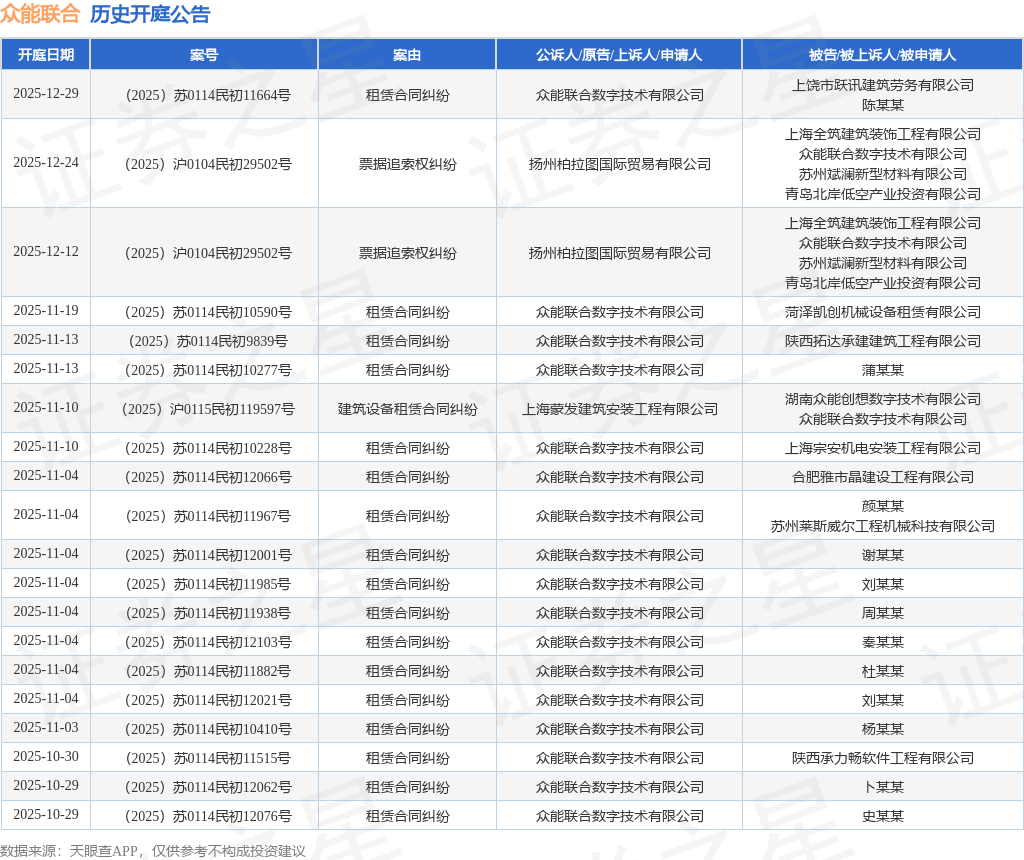Select the 案由 column header
1024x860 pixels.
click(407, 55)
